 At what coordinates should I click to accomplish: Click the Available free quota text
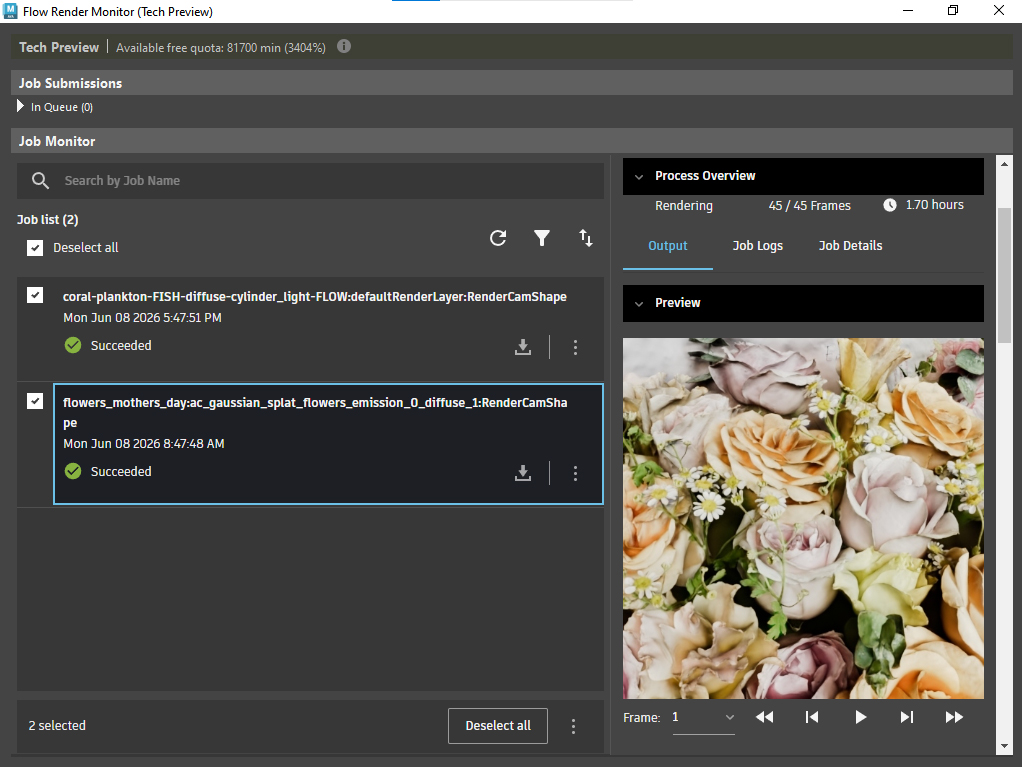pyautogui.click(x=221, y=48)
